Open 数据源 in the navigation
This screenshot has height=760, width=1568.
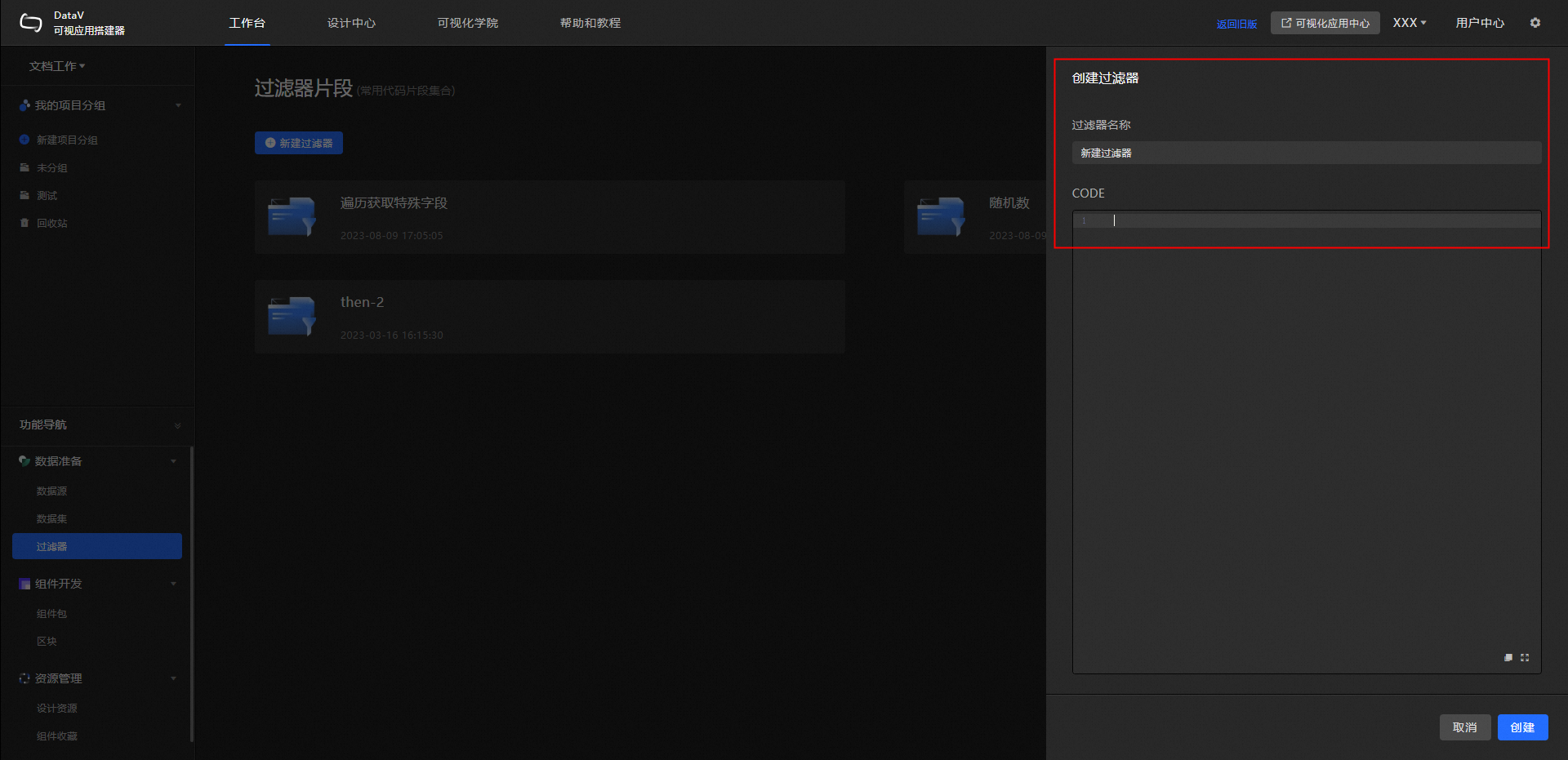click(51, 491)
